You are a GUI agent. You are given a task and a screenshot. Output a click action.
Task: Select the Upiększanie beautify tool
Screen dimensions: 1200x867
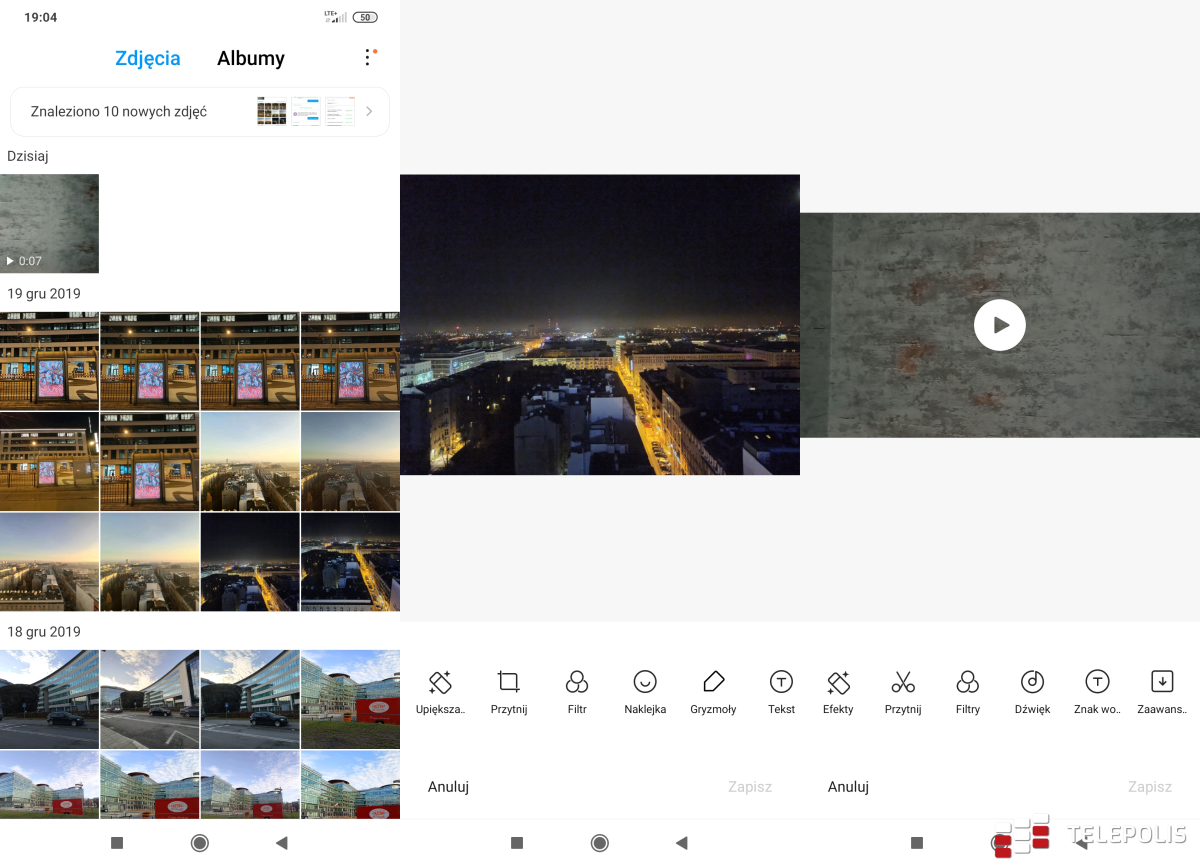(440, 692)
